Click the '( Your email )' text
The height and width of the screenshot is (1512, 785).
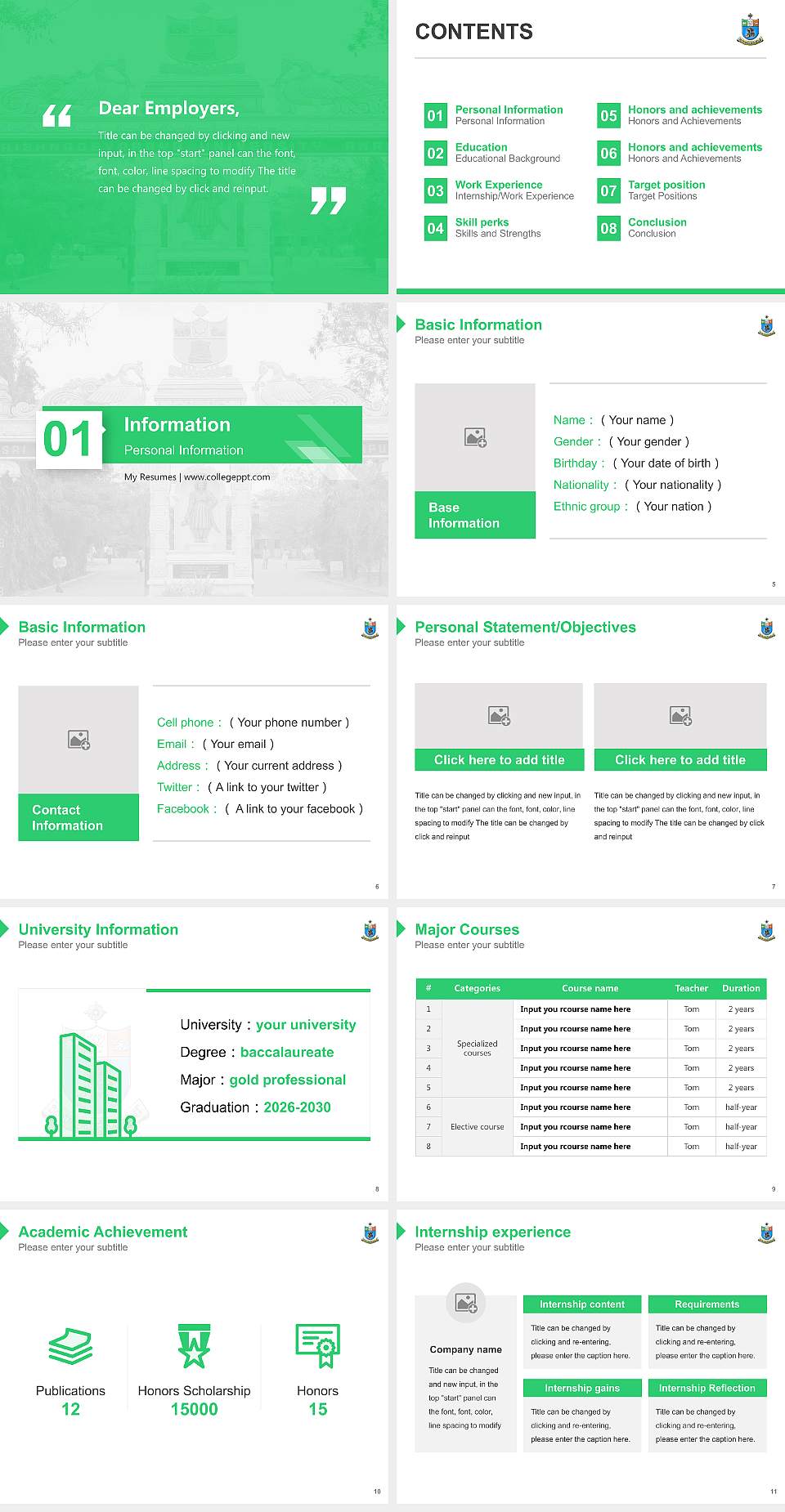(x=238, y=744)
